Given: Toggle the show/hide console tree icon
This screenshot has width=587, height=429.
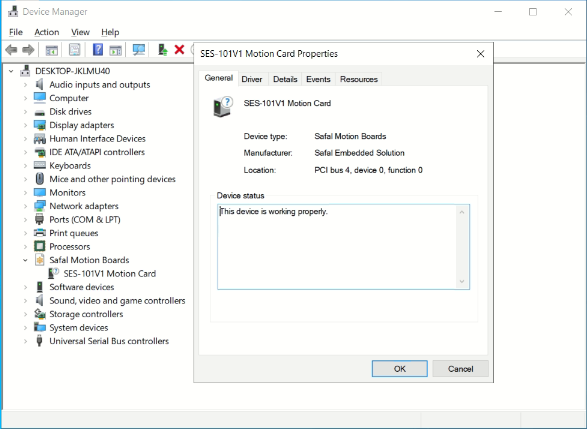Looking at the screenshot, I should click(x=52, y=50).
